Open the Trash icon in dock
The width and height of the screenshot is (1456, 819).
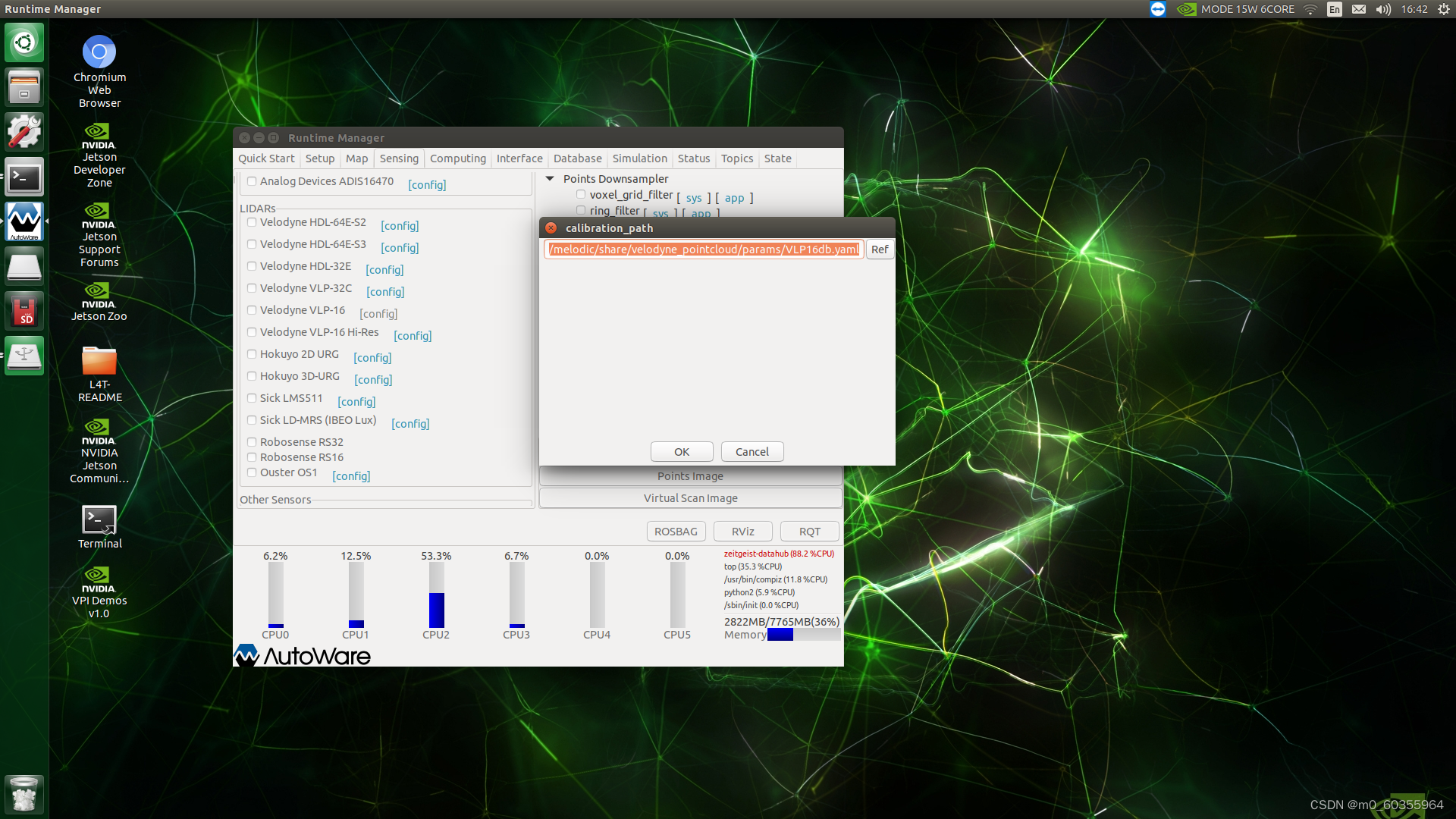point(24,794)
